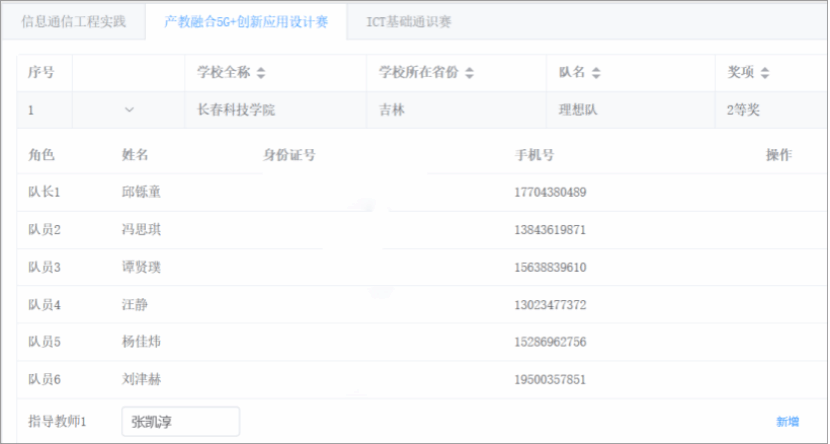Collapse row 1 using the chevron
830x444 pixels.
pos(129,110)
